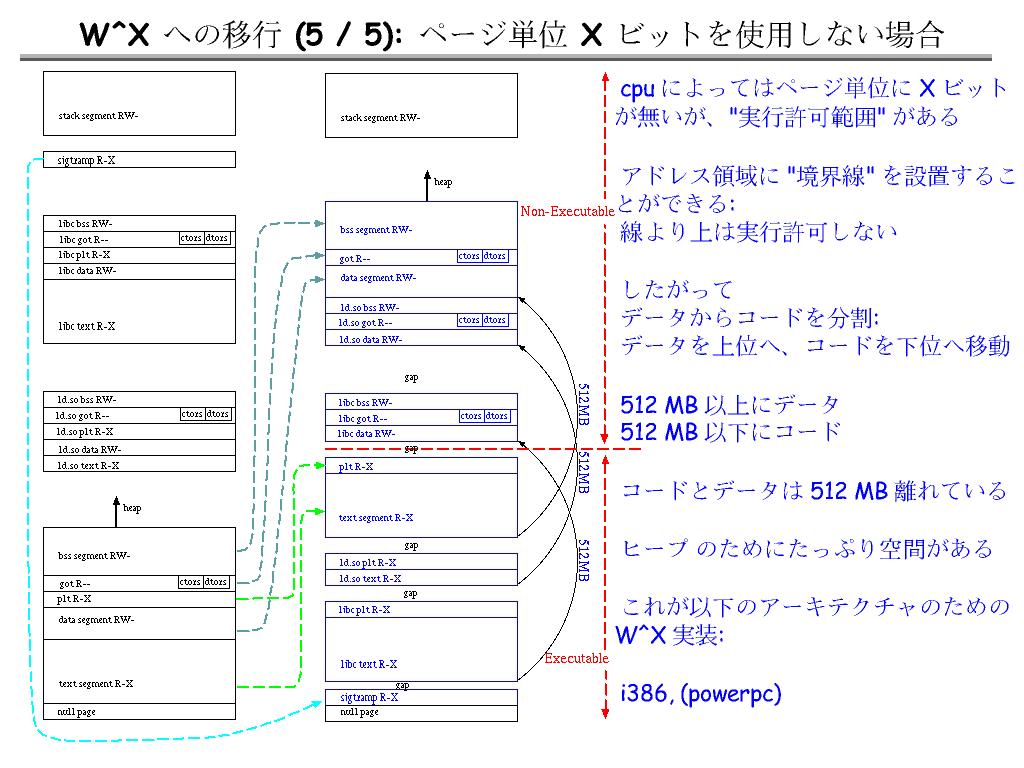Click the text 512 MB 以下にコード
1024x768 pixels.
730,432
